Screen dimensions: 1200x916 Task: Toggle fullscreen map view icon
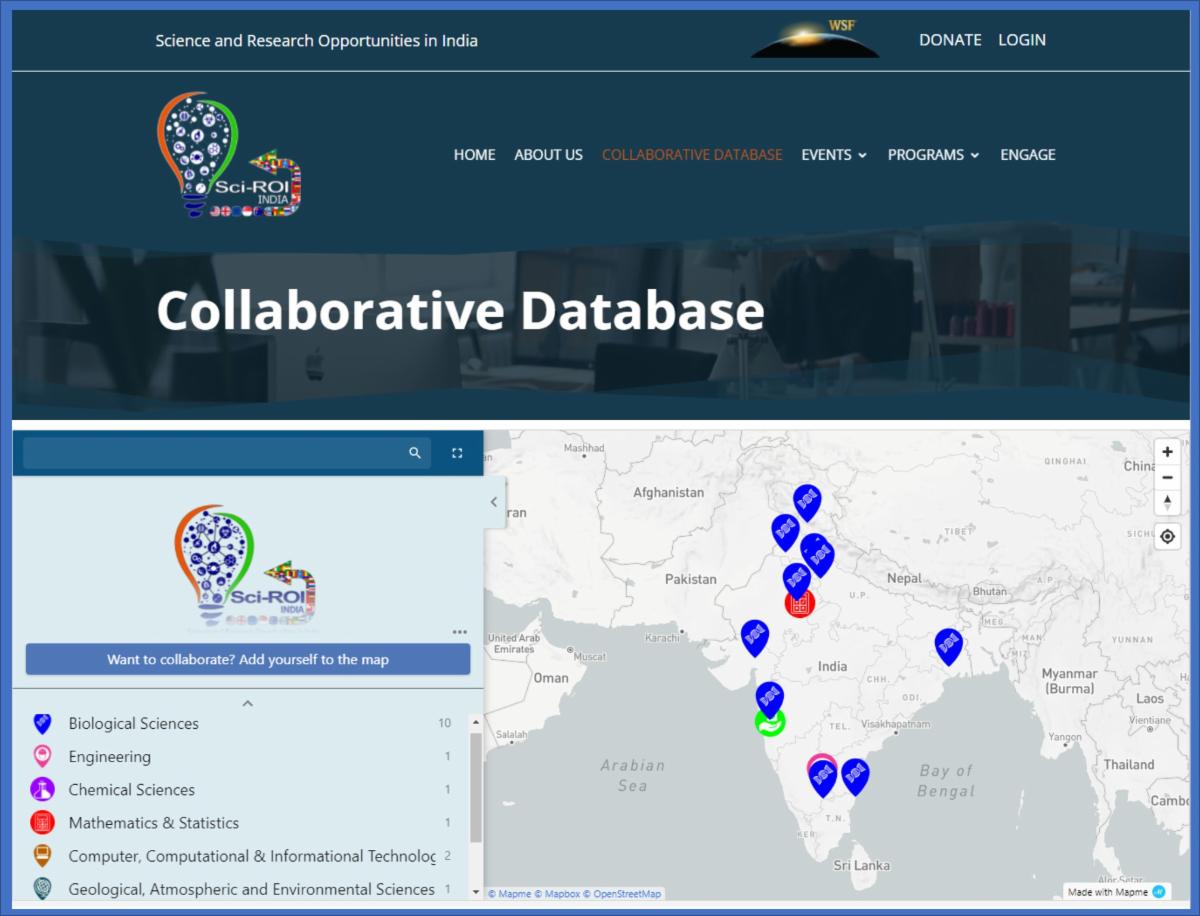[x=457, y=453]
